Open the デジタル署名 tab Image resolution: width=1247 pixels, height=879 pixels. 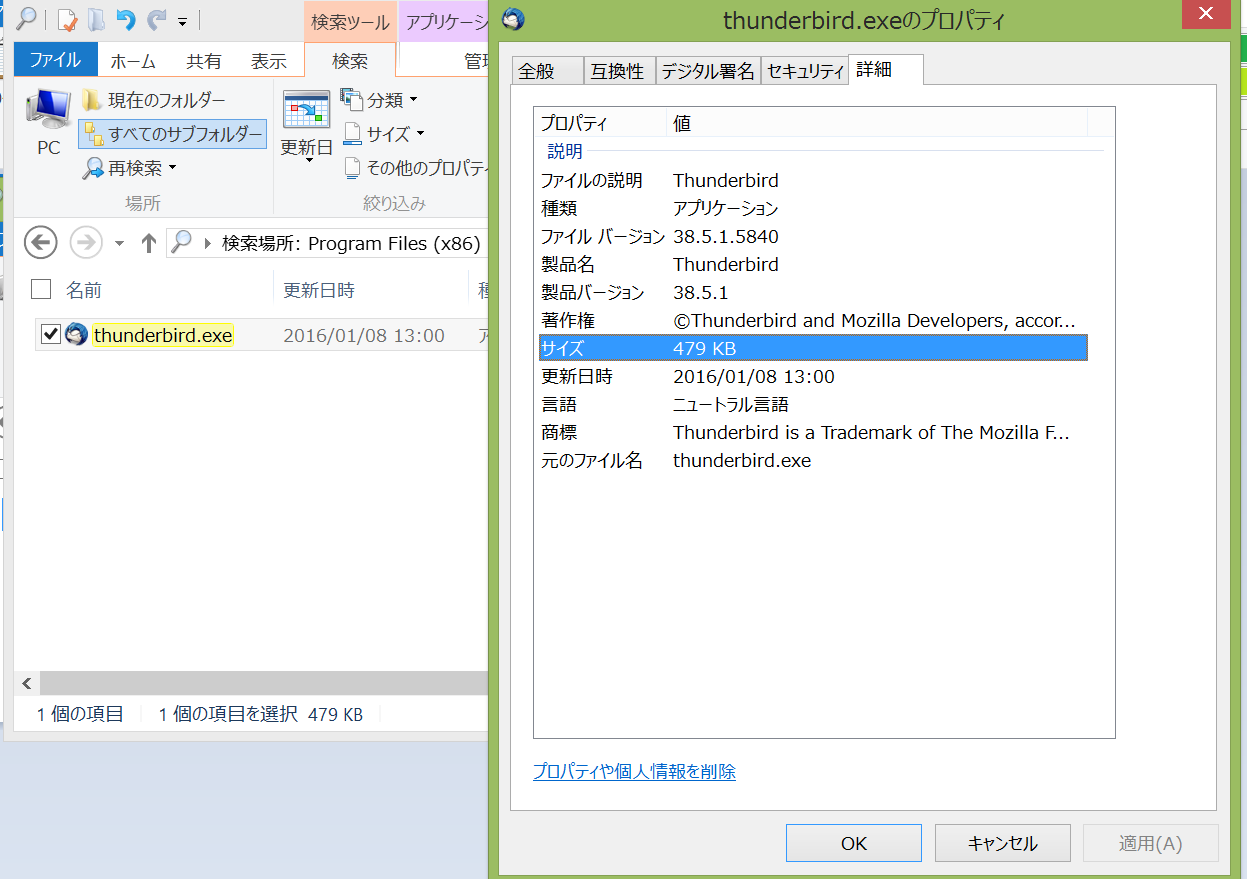coord(707,71)
